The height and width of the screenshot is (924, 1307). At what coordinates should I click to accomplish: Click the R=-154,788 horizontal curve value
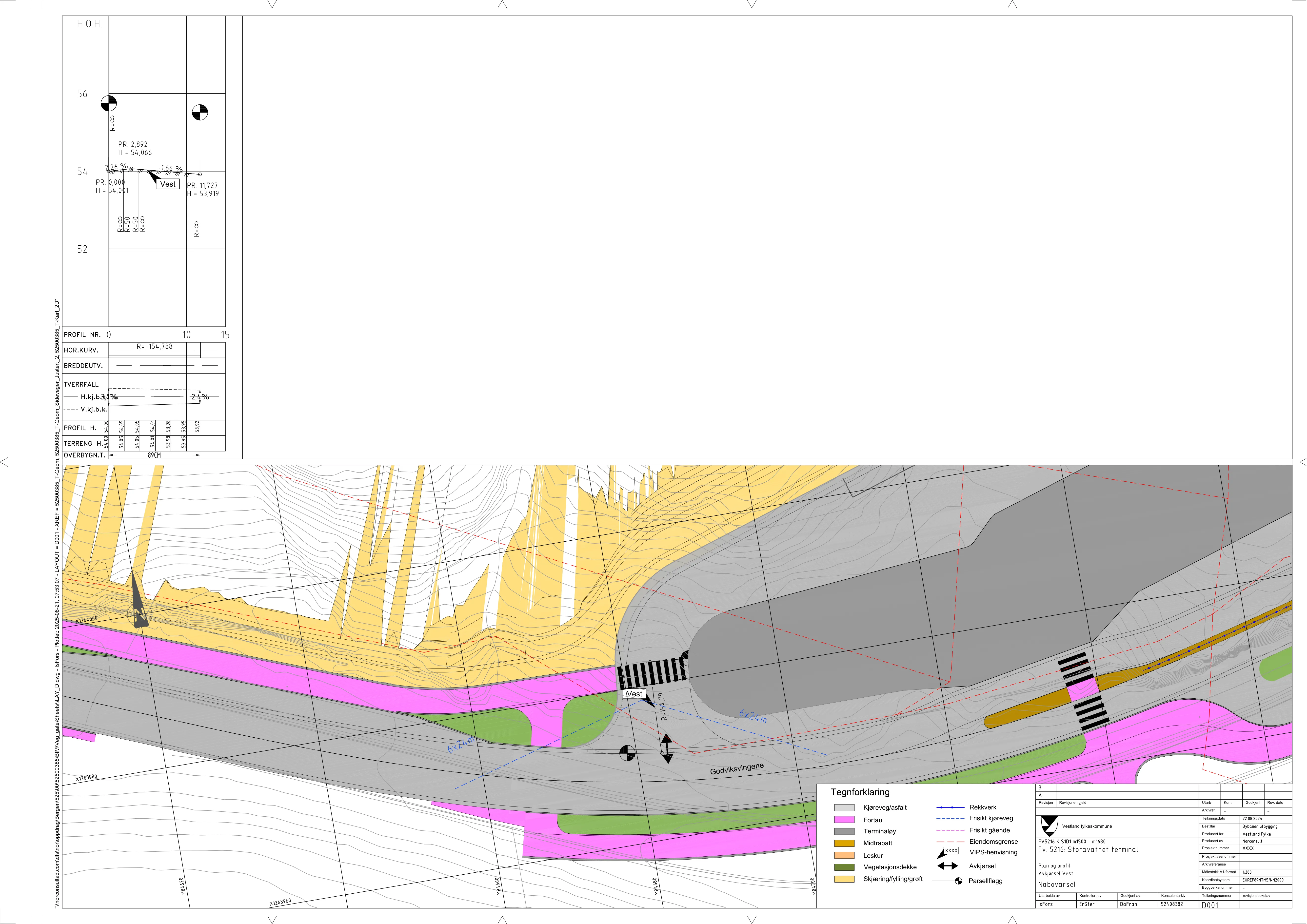pyautogui.click(x=154, y=346)
